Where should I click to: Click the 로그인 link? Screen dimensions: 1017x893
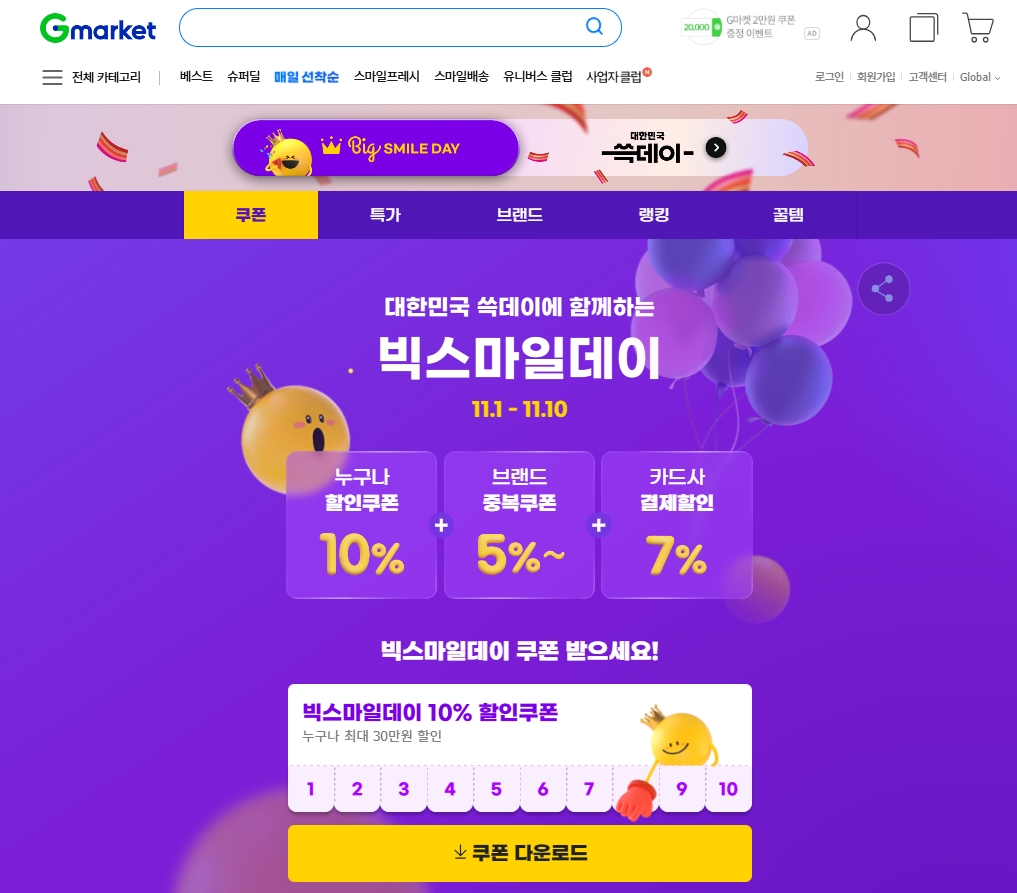point(829,77)
